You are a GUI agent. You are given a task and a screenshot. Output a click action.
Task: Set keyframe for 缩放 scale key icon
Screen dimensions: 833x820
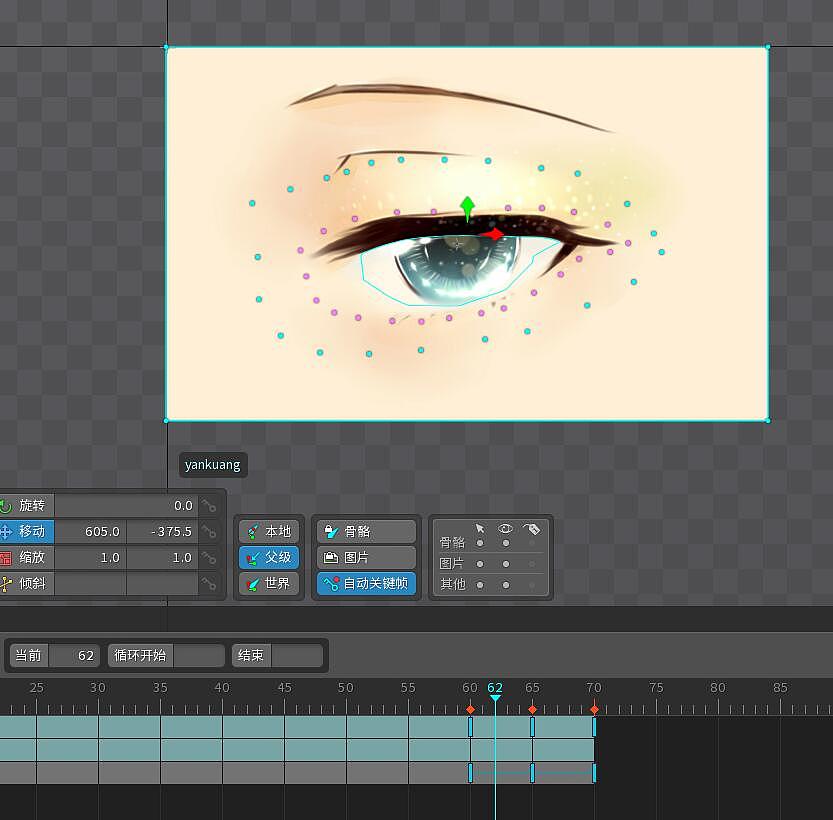[x=209, y=558]
